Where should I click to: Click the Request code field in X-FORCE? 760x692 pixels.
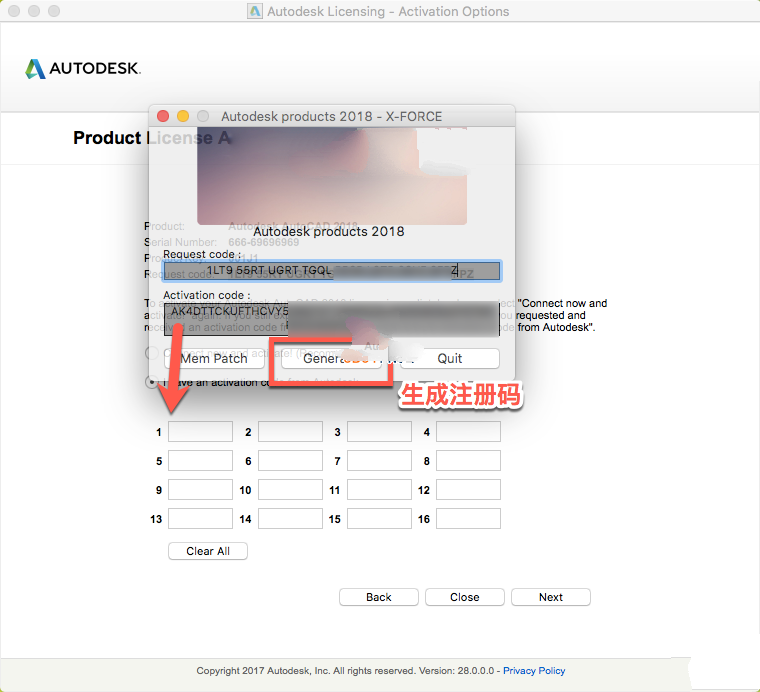click(x=332, y=271)
